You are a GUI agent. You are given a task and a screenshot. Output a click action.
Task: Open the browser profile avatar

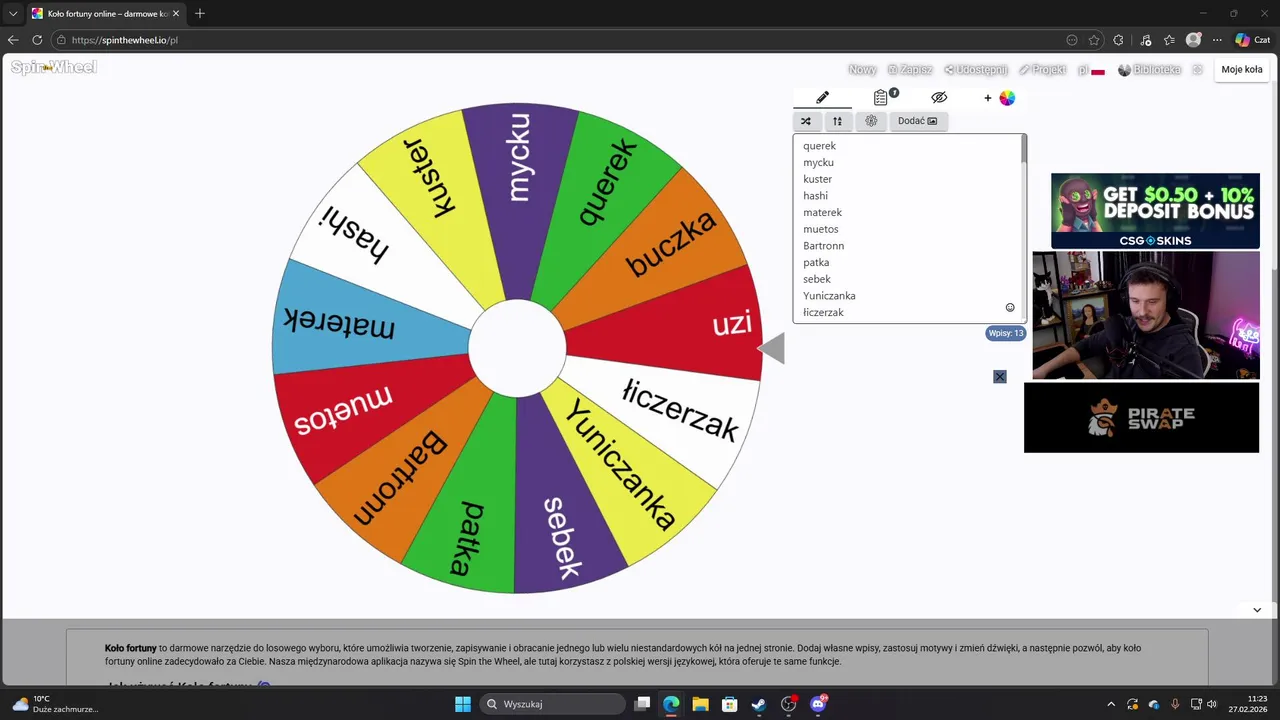pyautogui.click(x=1193, y=40)
